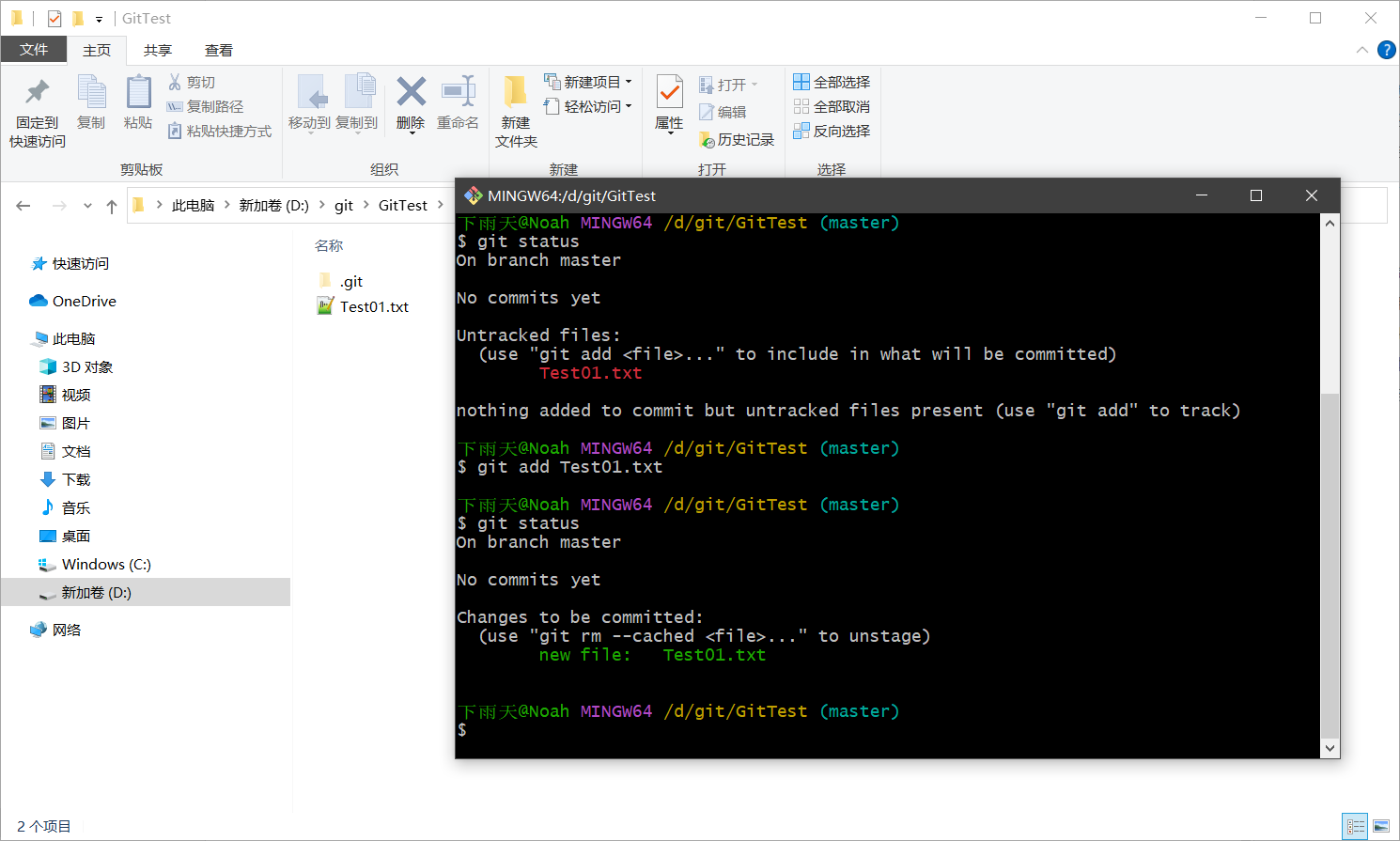The width and height of the screenshot is (1400, 841).
Task: Click the Paste clipboard icon
Action: pos(138,92)
